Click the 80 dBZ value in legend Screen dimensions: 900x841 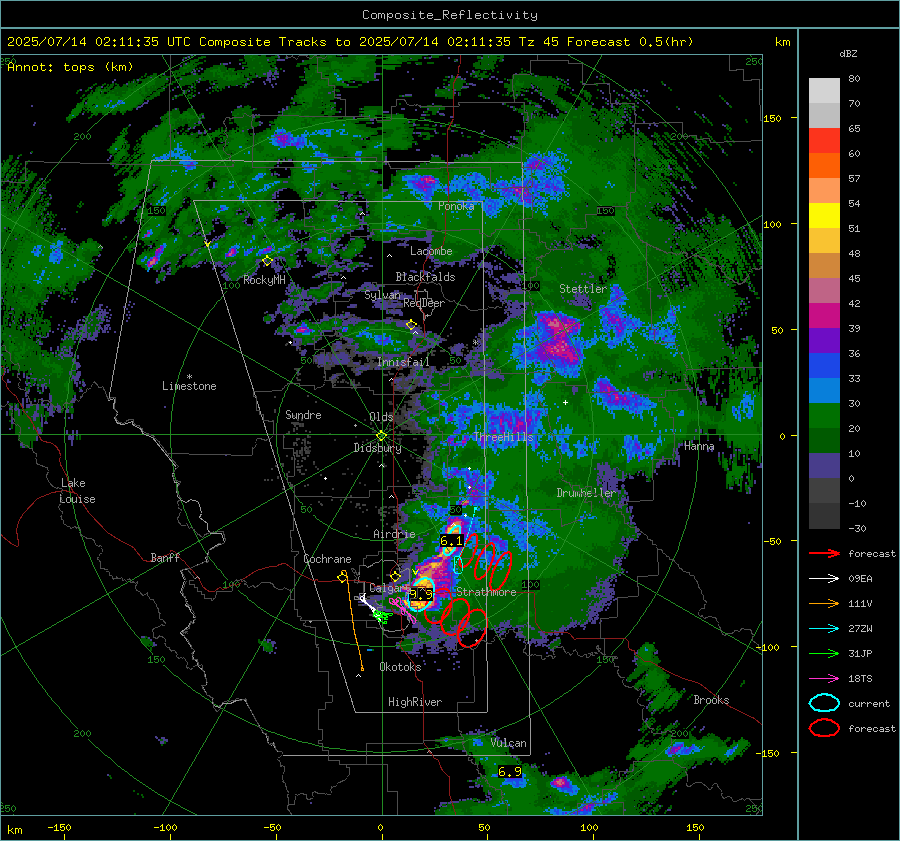854,79
